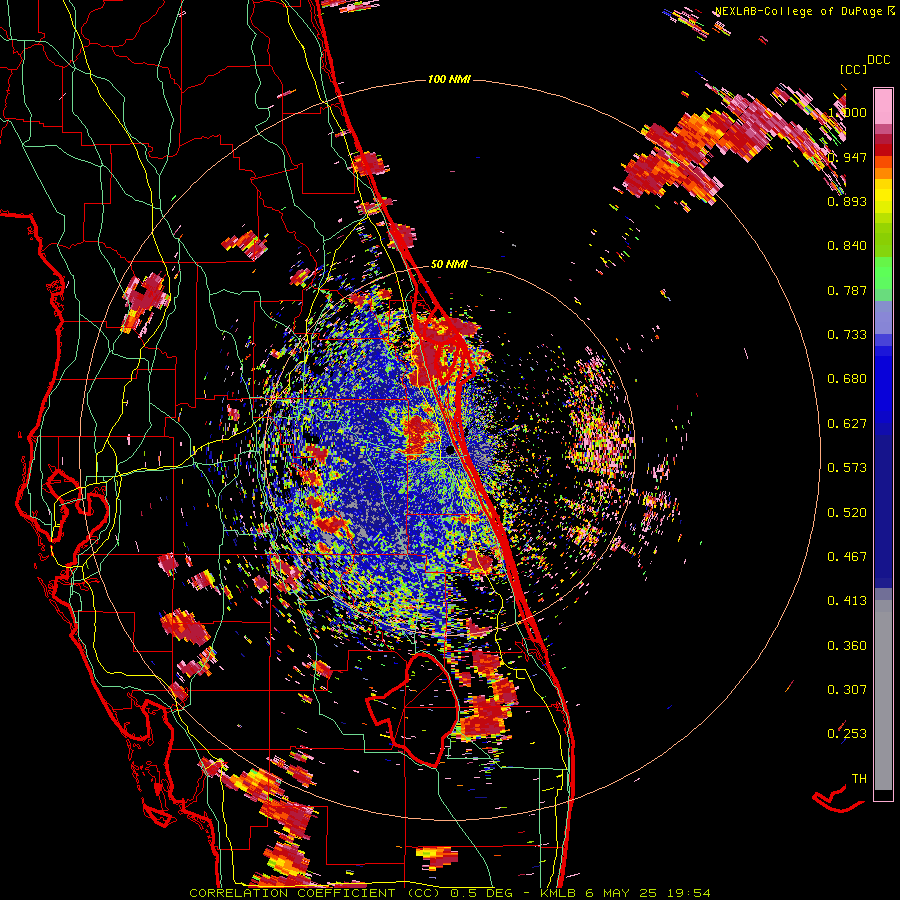
Task: Select the 0.893 scale value
Action: [x=847, y=201]
